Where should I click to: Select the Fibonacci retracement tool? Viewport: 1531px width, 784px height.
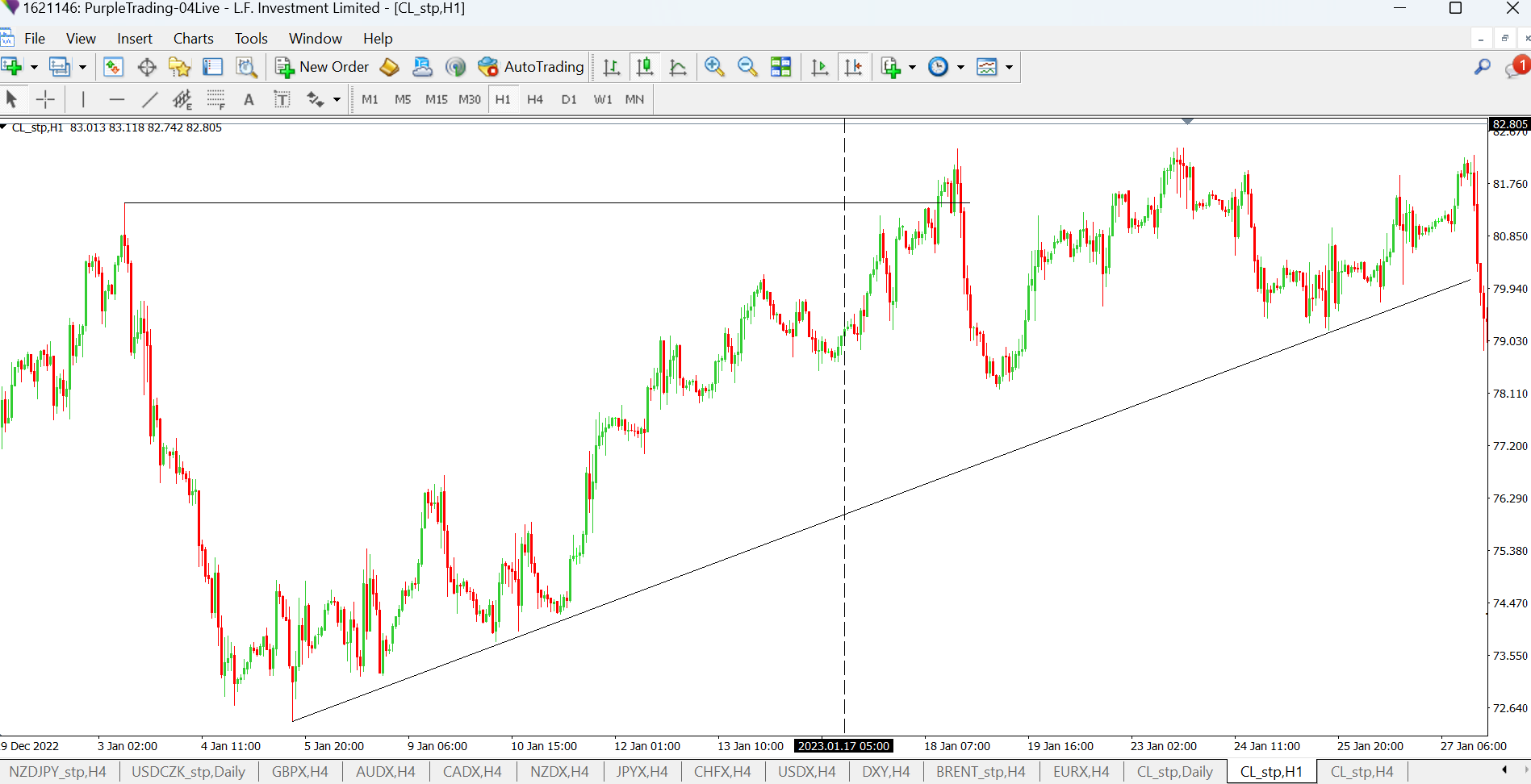pyautogui.click(x=215, y=99)
